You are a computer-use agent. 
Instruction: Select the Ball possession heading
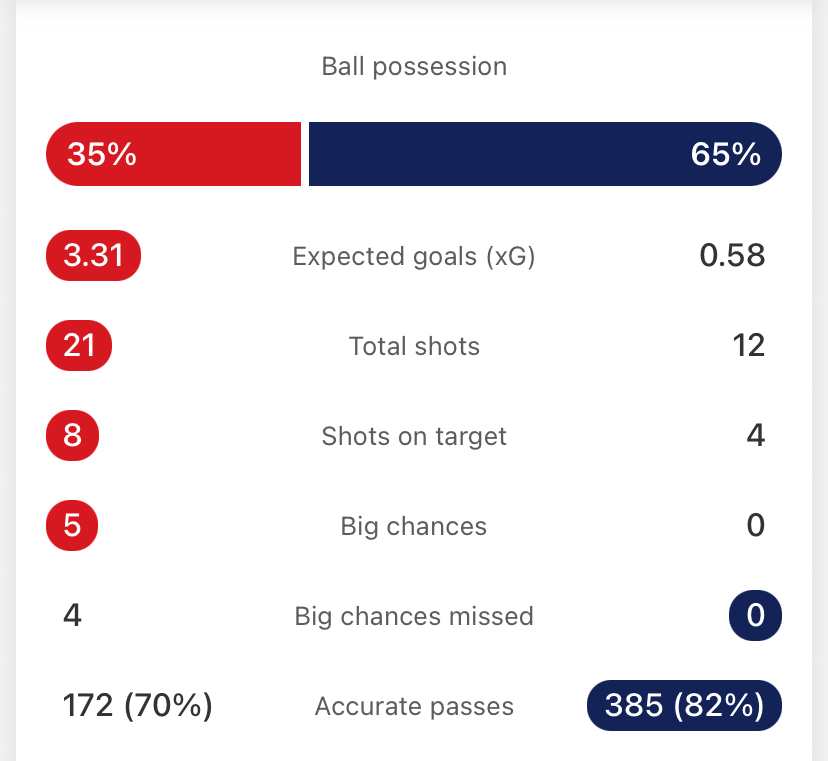pos(414,67)
